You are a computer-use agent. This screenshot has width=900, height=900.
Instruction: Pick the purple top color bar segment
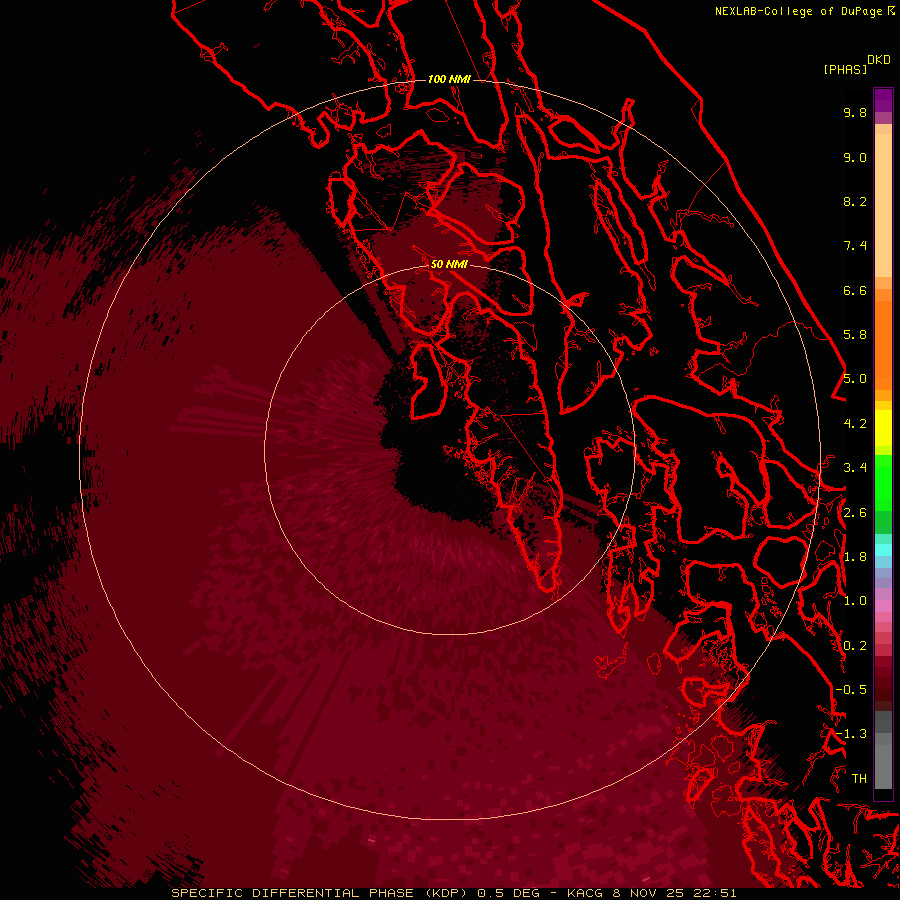click(x=883, y=100)
